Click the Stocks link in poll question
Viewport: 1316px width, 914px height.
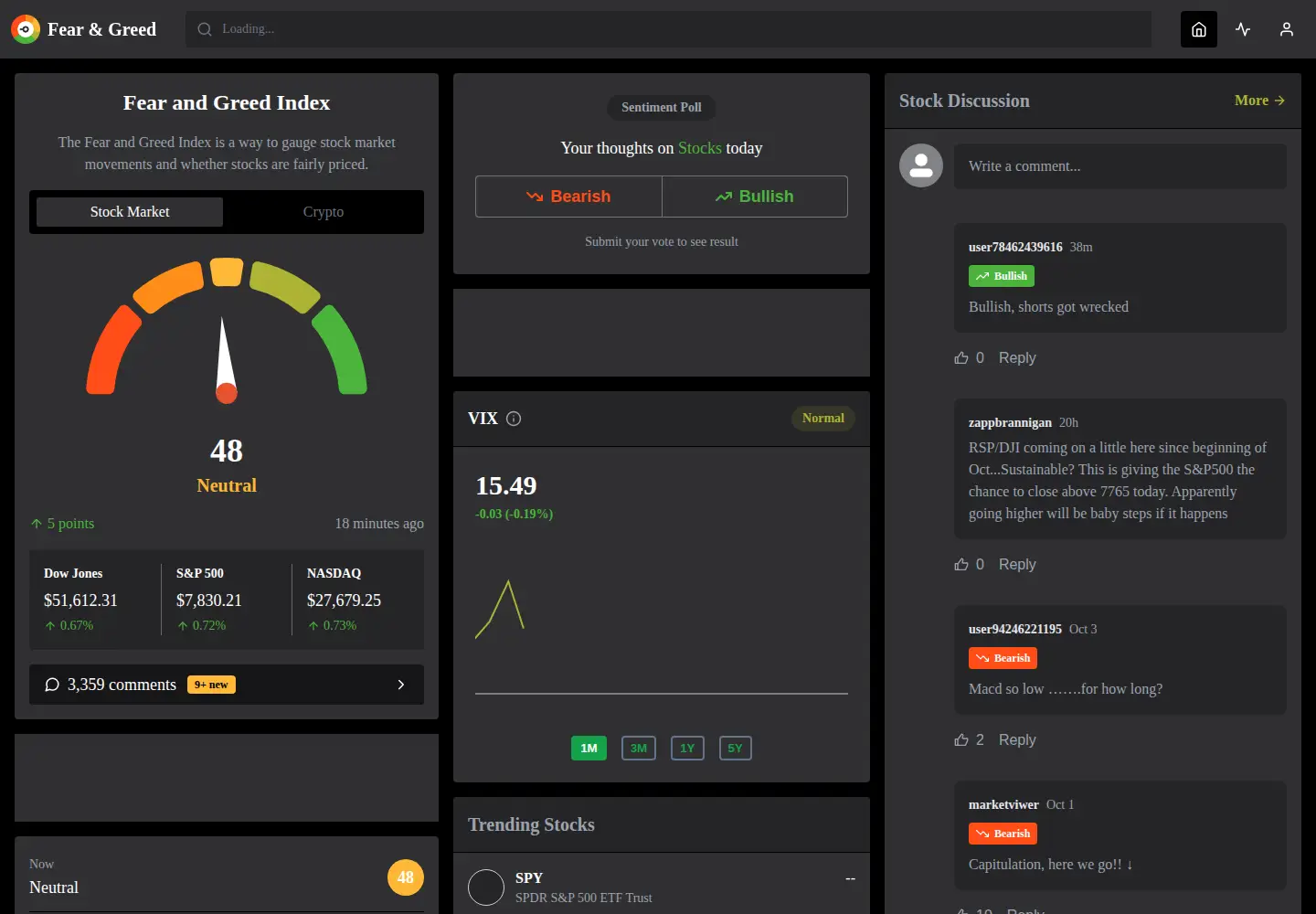pyautogui.click(x=700, y=148)
